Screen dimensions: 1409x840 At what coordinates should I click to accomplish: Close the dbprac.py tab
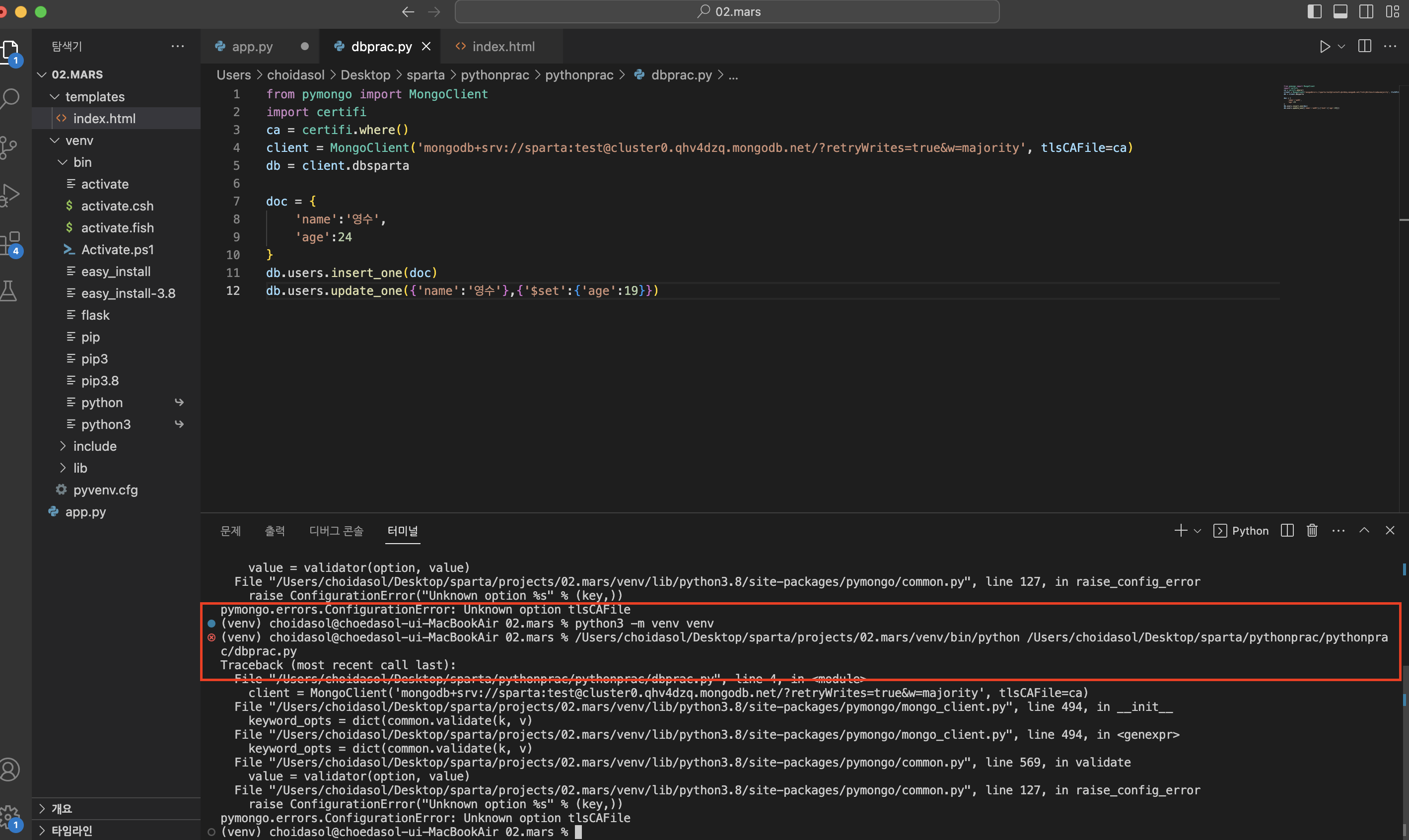tap(426, 46)
